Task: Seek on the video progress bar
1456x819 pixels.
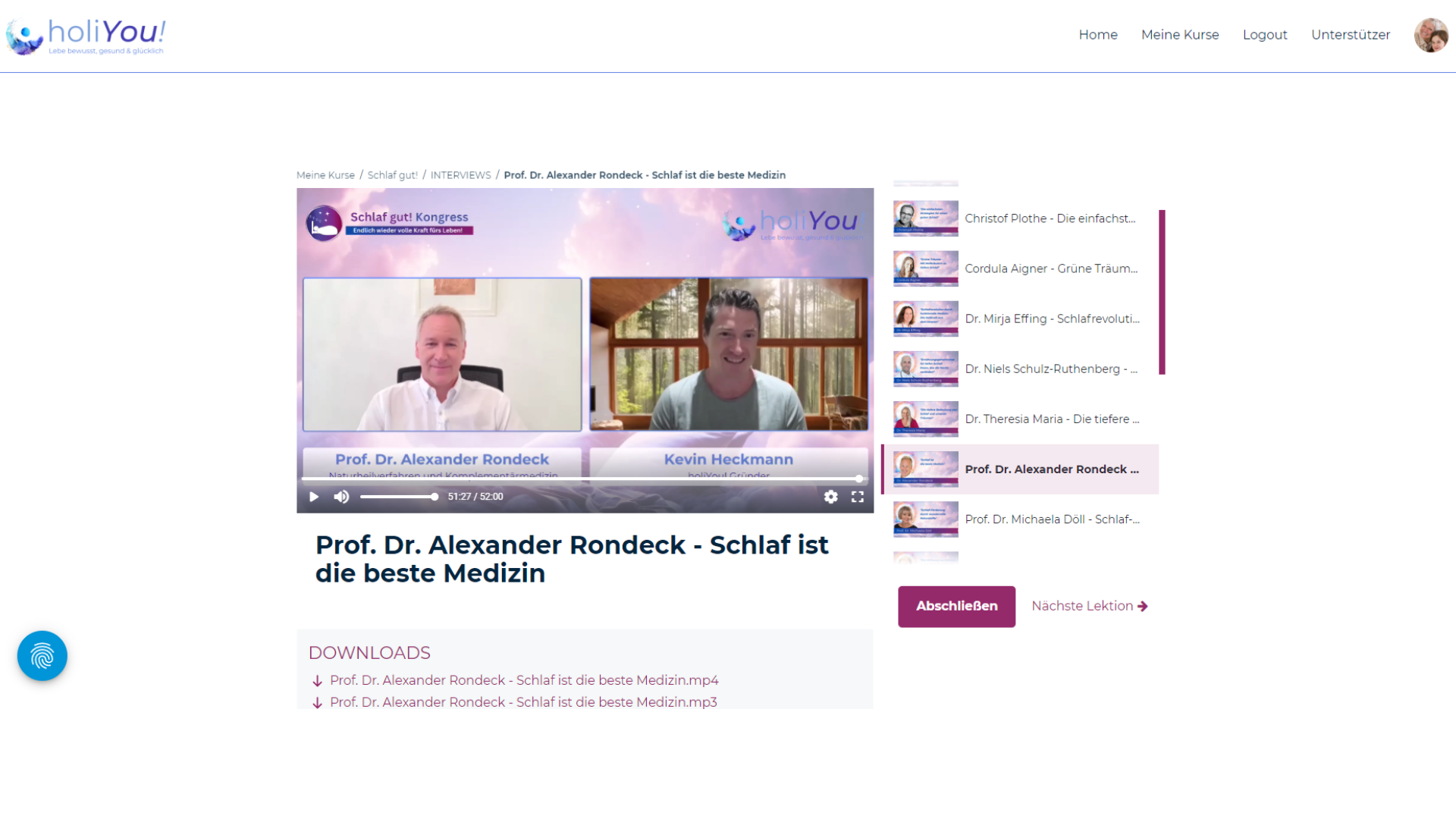Action: [580, 479]
